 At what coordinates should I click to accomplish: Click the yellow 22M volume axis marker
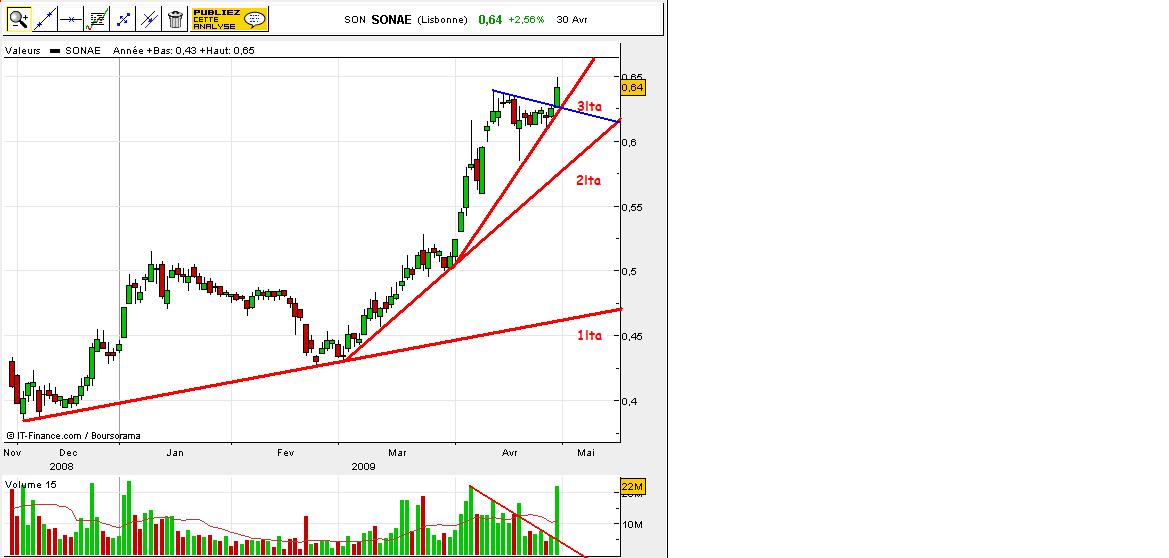tap(632, 488)
